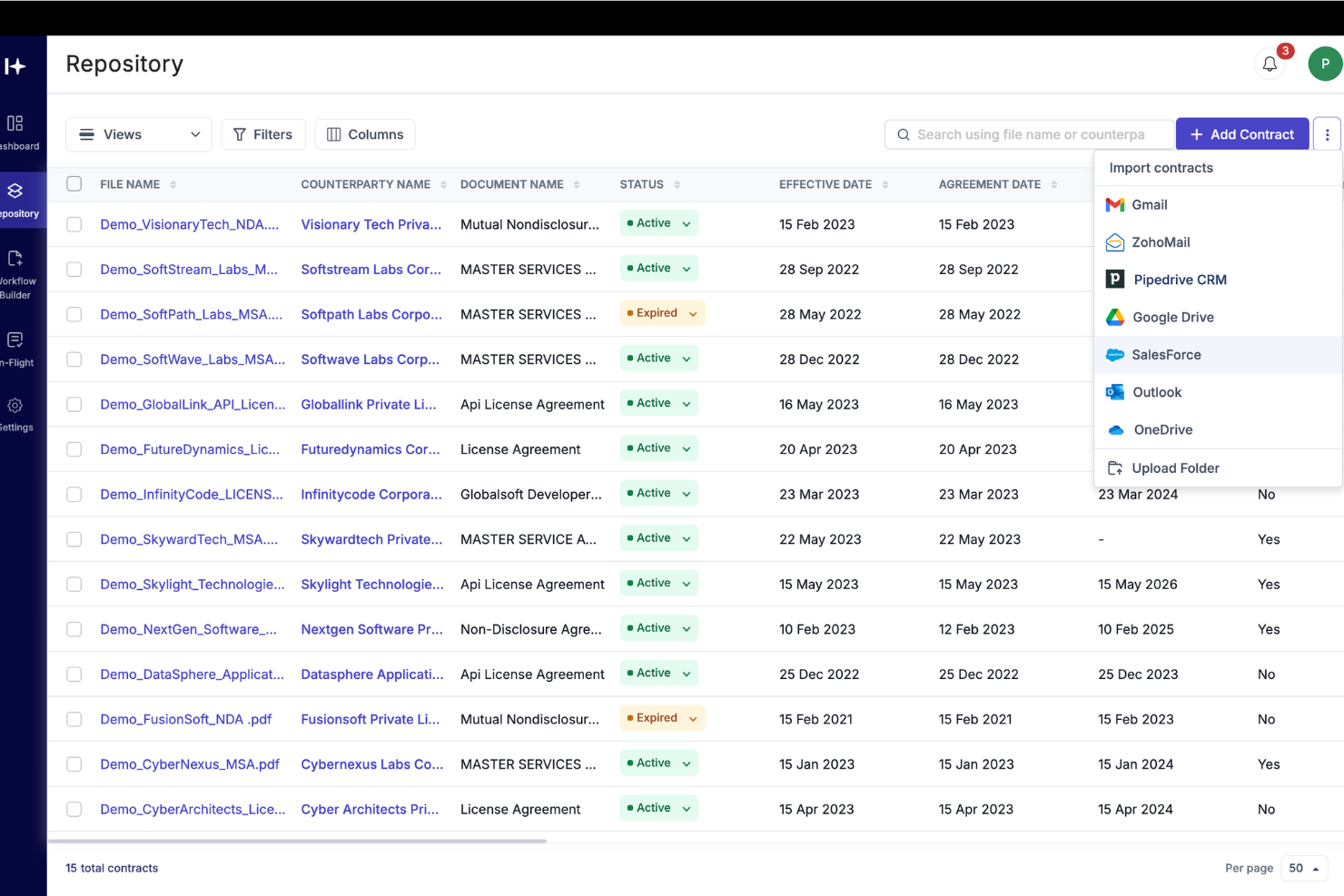Click the red notification badge 3
This screenshot has width=1344, height=896.
(1285, 51)
